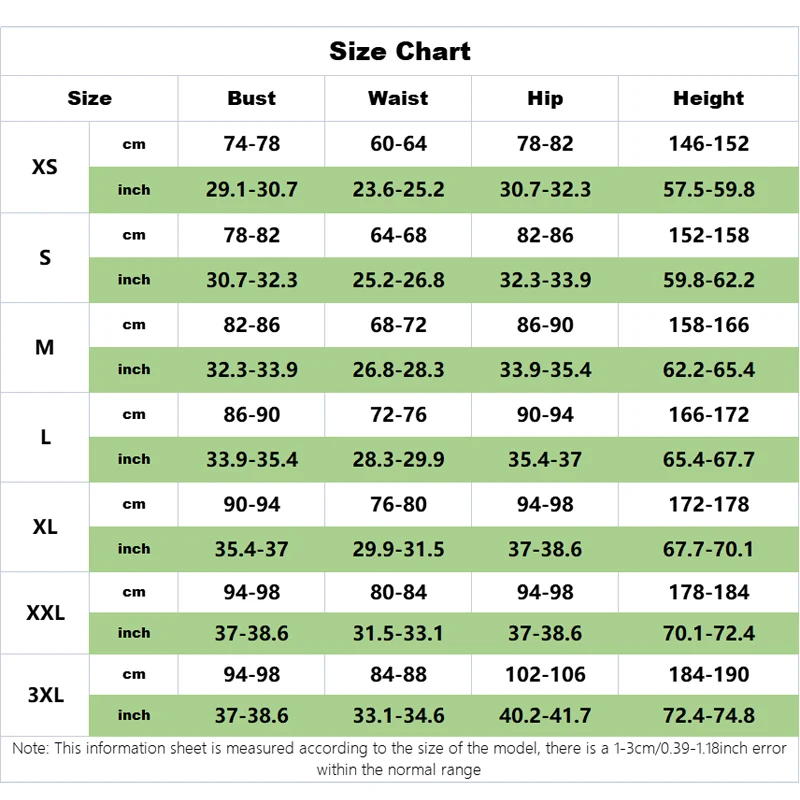Select XL waist value 76-80
Screen dimensions: 800x800
click(x=398, y=505)
